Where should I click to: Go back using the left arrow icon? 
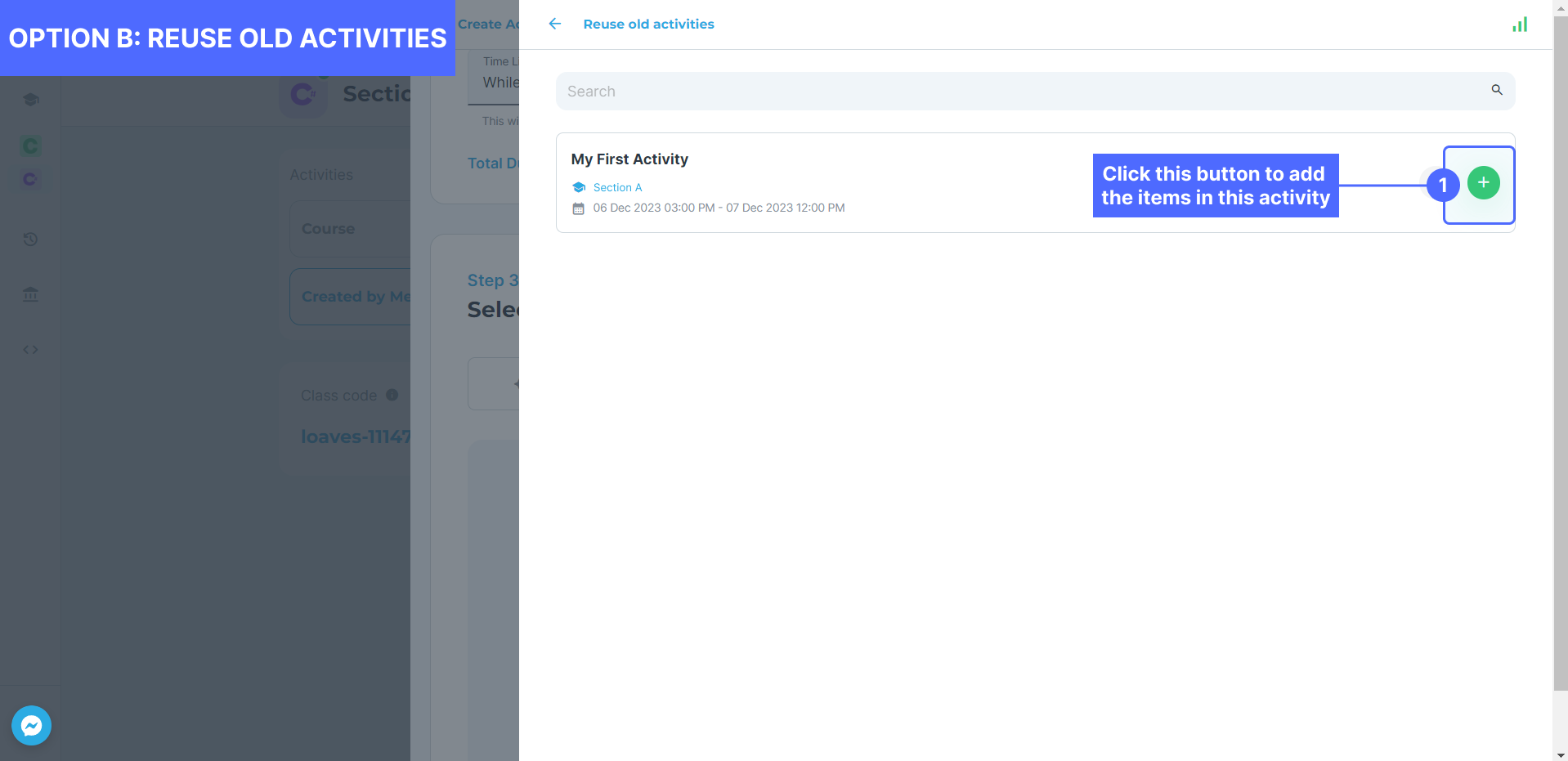pos(555,24)
